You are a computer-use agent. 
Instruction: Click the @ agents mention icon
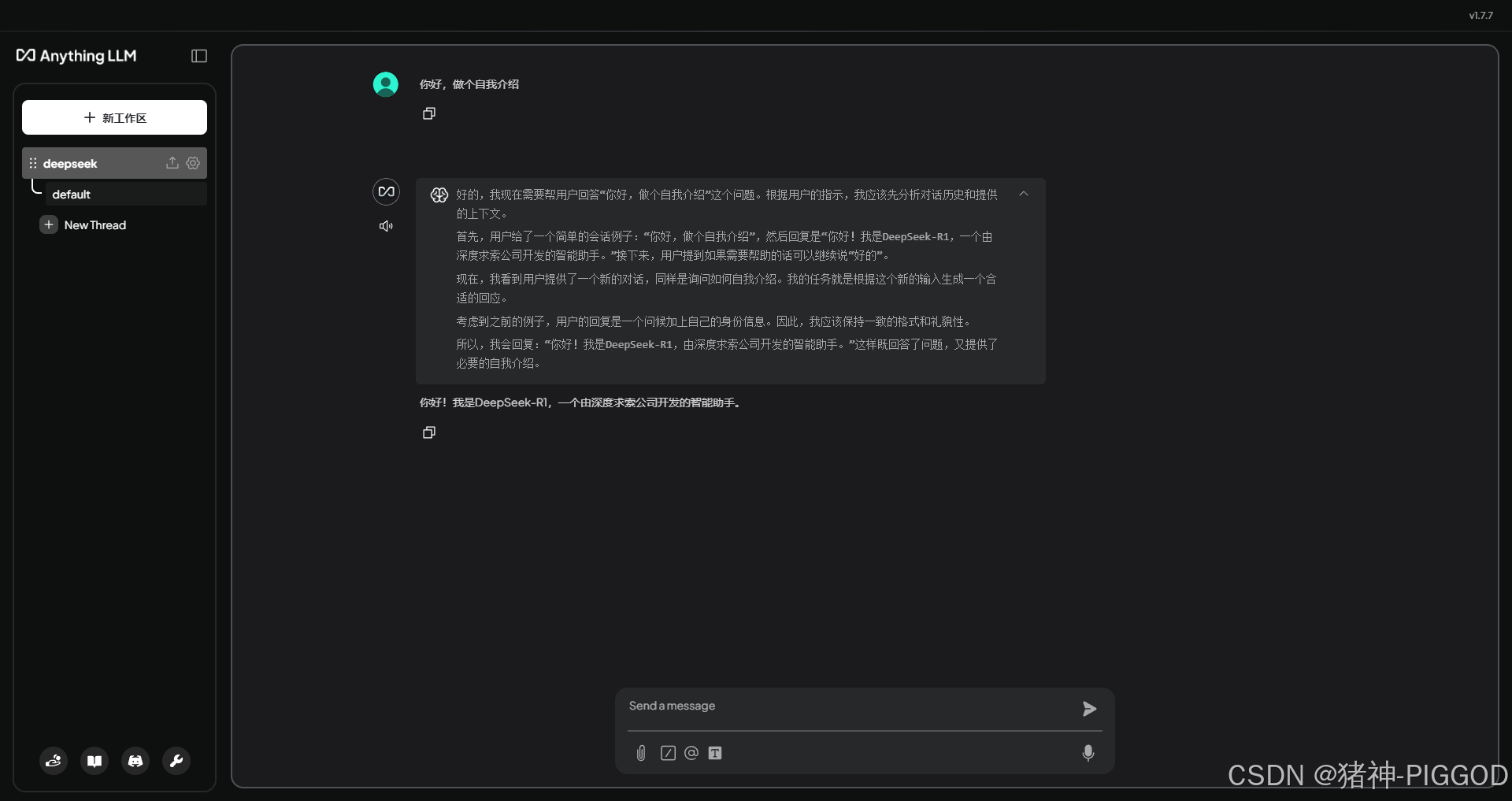pos(691,753)
